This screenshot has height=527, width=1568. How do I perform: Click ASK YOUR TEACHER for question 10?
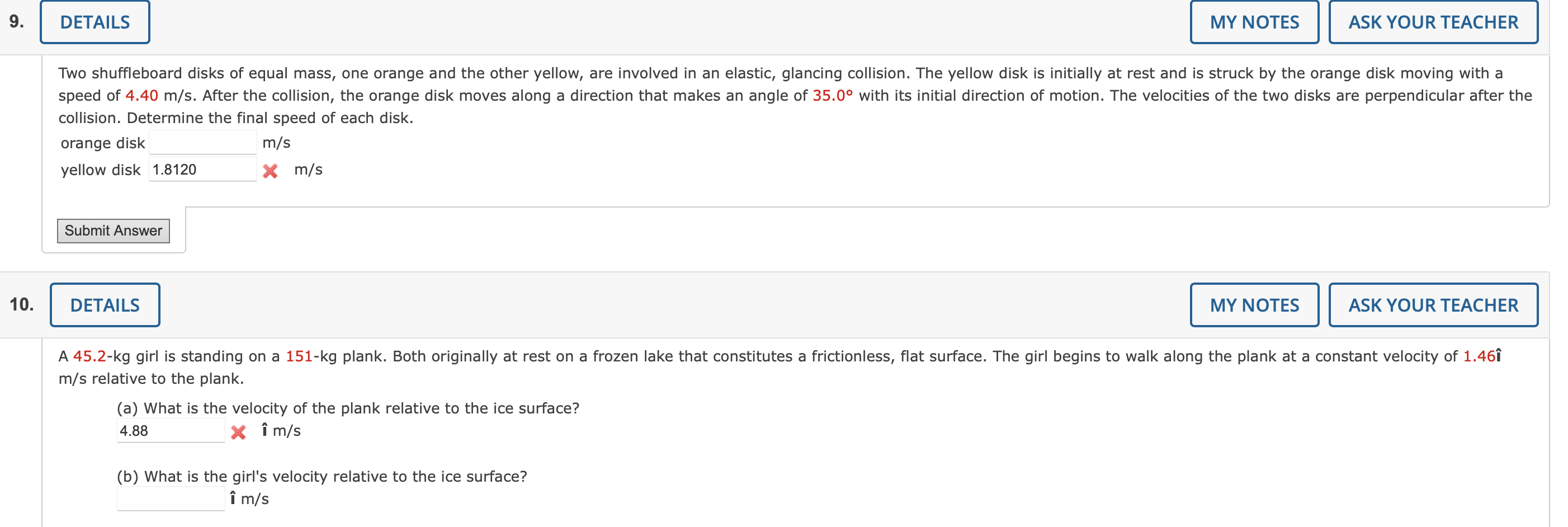point(1433,305)
